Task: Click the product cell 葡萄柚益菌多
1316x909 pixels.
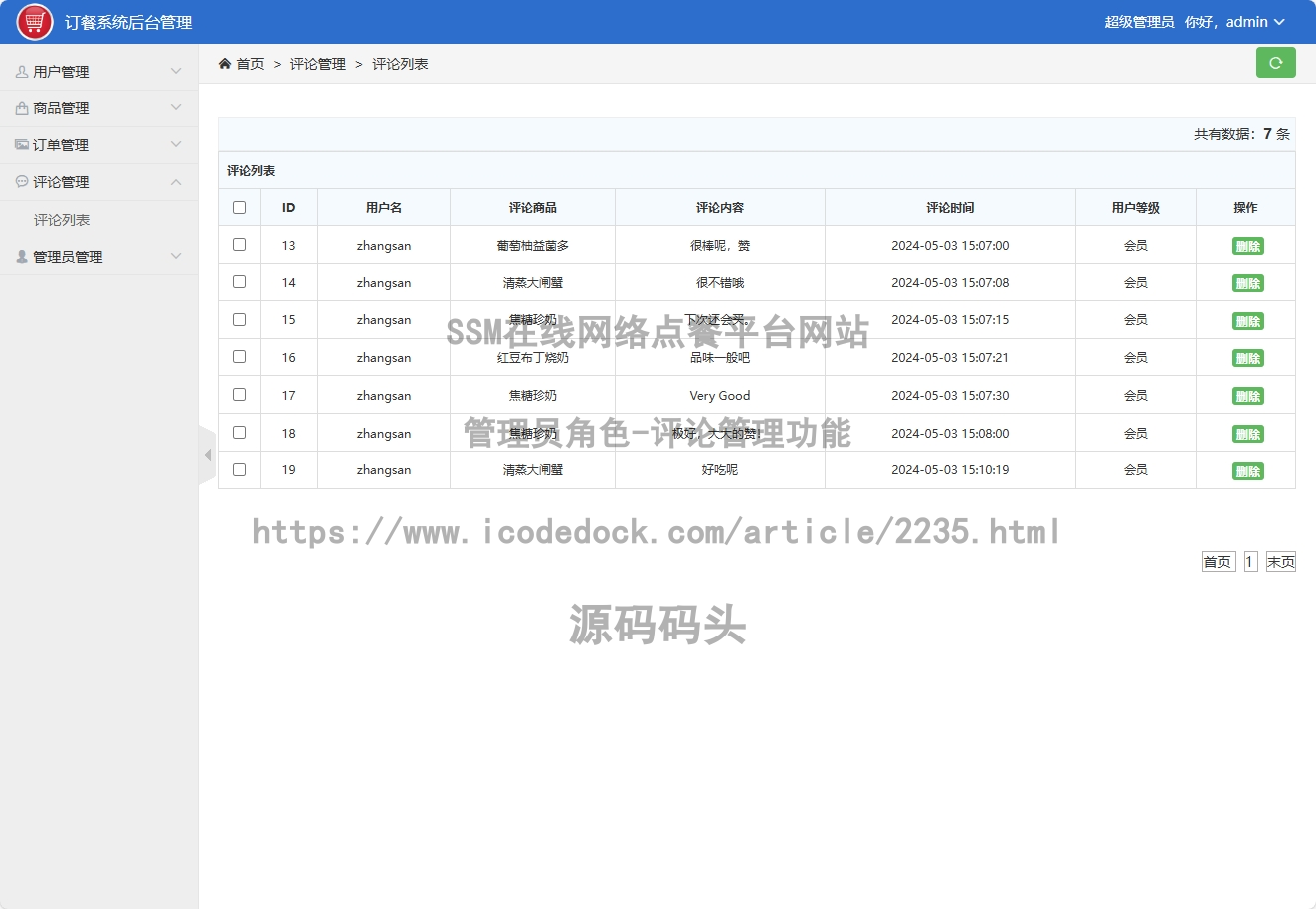Action: (x=533, y=246)
